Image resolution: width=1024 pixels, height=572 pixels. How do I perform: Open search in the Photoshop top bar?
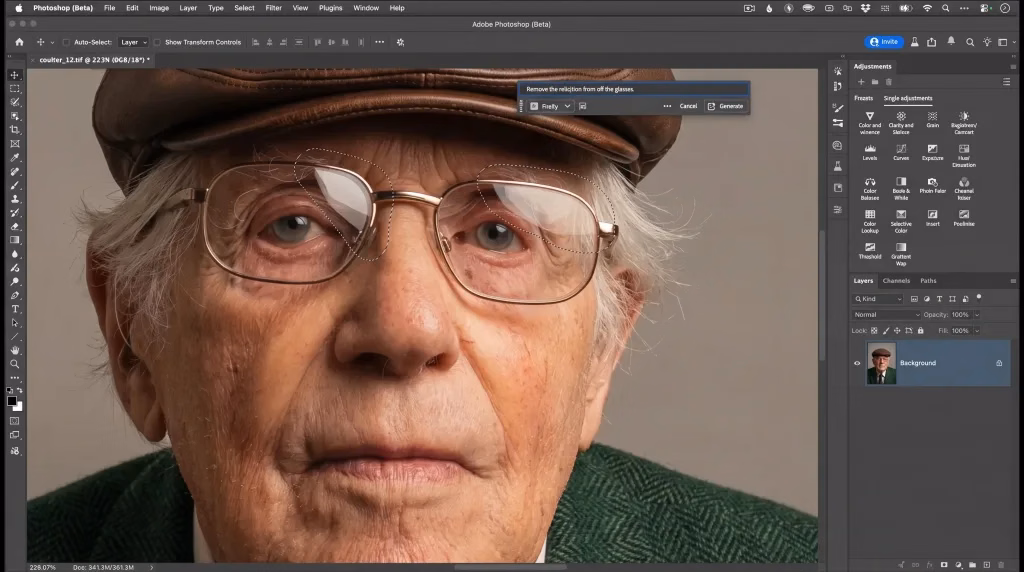click(x=970, y=42)
